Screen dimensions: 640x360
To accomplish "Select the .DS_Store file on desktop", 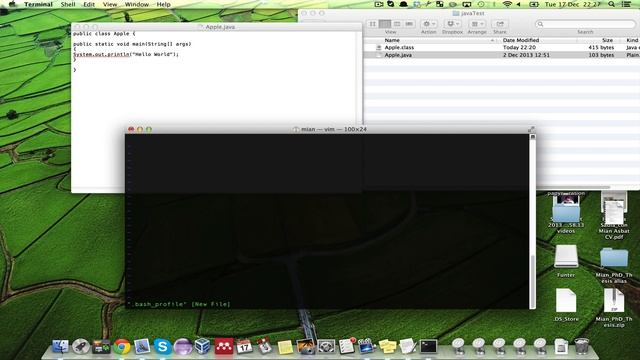I will pos(566,301).
